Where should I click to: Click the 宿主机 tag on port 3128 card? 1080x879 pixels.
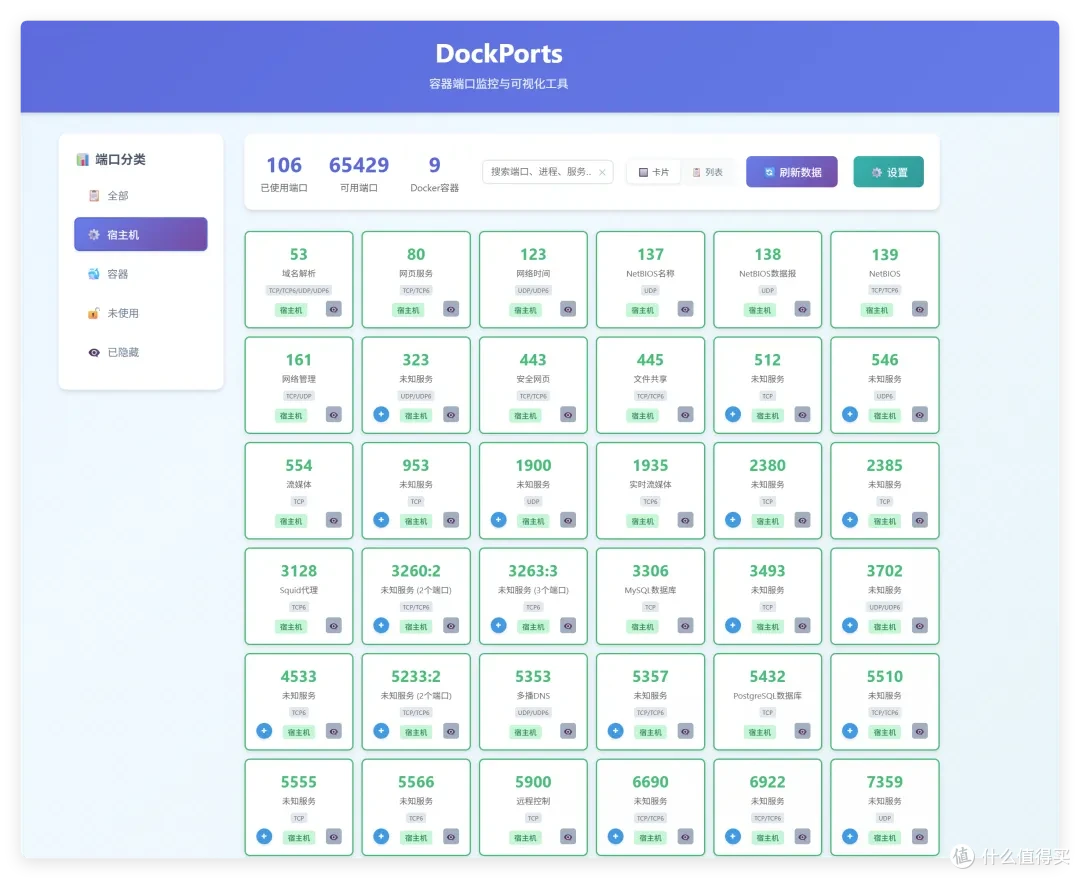(x=291, y=626)
